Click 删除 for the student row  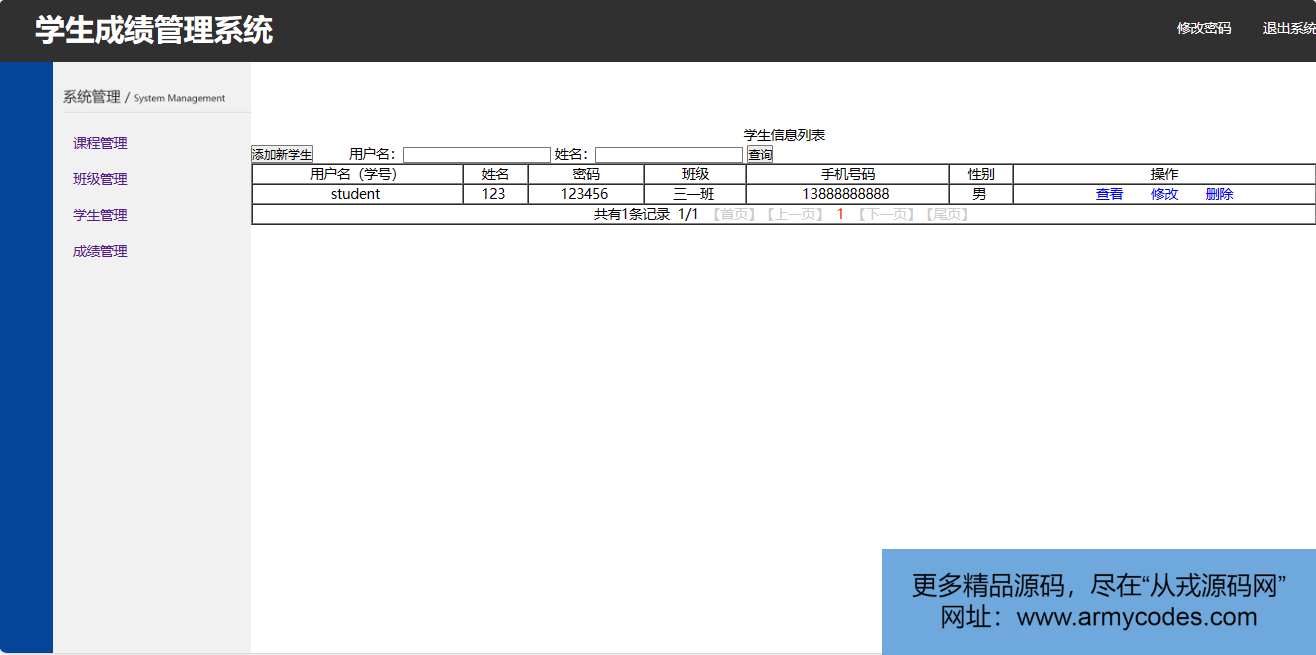coord(1219,194)
